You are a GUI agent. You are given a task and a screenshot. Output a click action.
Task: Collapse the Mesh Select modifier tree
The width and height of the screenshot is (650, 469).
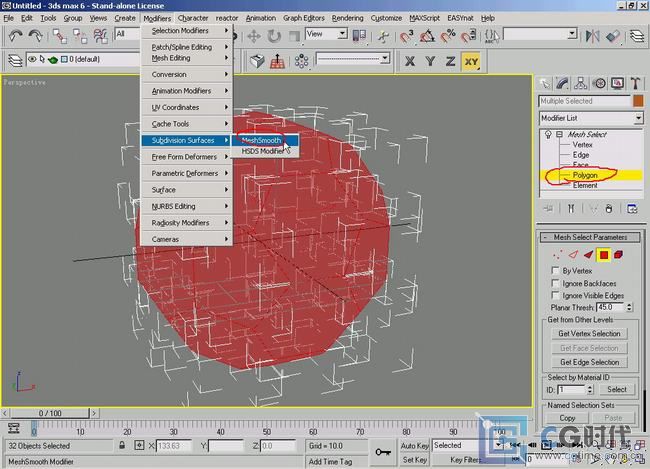(560, 134)
